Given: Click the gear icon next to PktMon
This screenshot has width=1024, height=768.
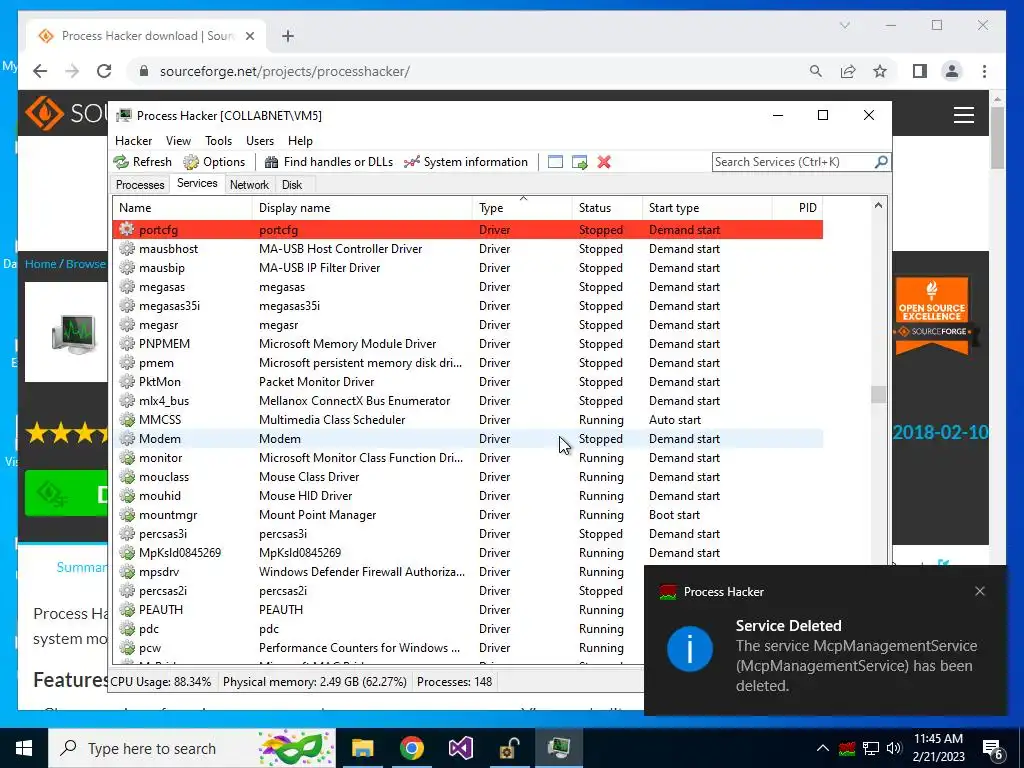Looking at the screenshot, I should point(127,381).
